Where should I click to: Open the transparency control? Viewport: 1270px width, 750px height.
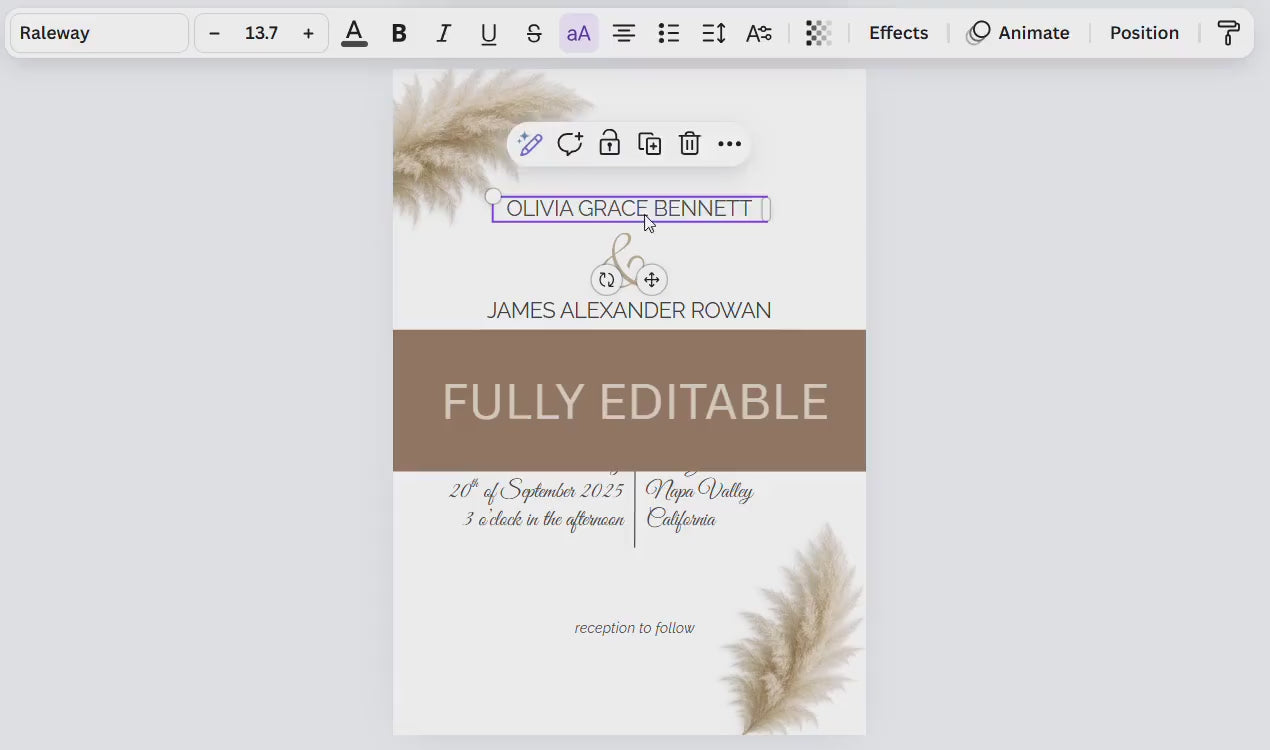point(818,33)
